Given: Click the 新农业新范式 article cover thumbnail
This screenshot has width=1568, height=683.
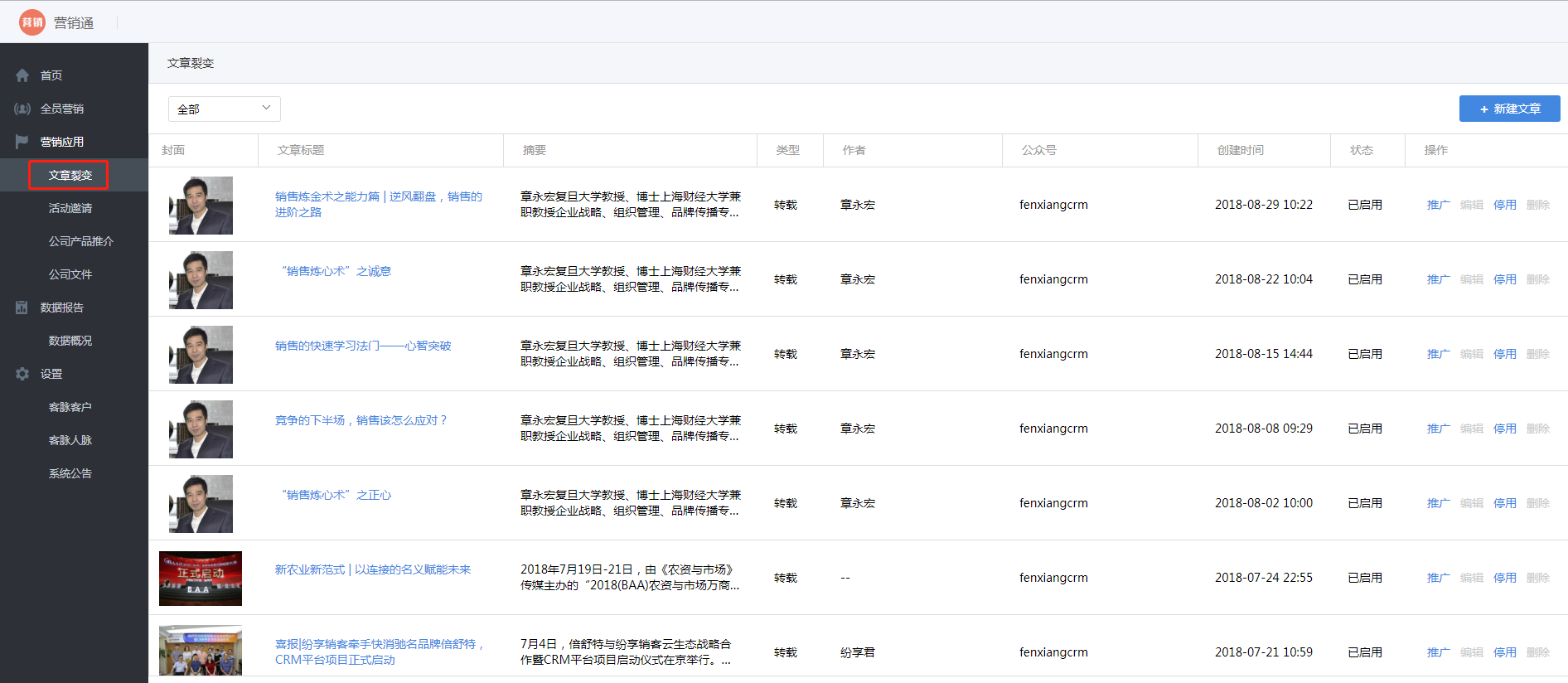Looking at the screenshot, I should point(201,579).
